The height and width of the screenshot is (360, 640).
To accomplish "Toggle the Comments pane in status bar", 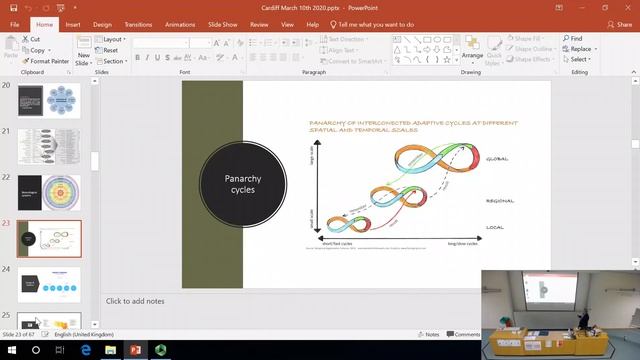I will coord(463,334).
